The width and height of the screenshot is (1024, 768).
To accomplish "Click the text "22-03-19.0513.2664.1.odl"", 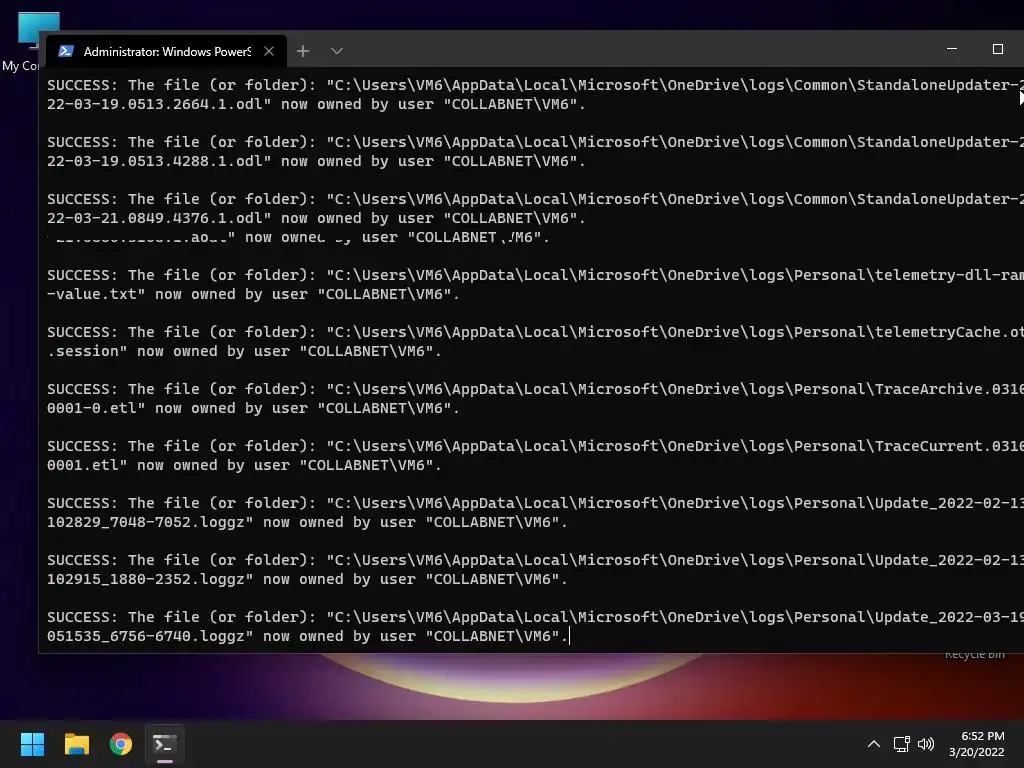I will tap(155, 104).
